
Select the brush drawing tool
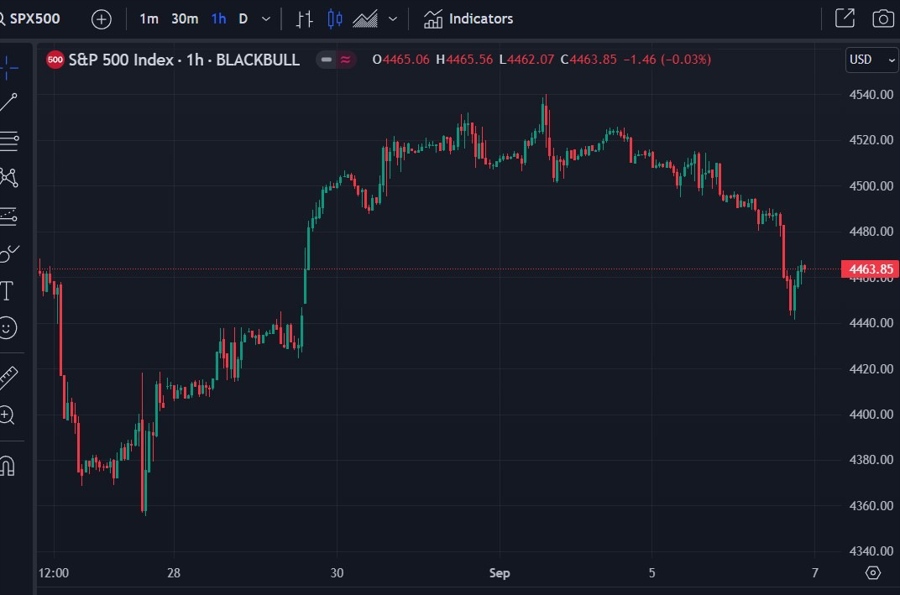[9, 253]
